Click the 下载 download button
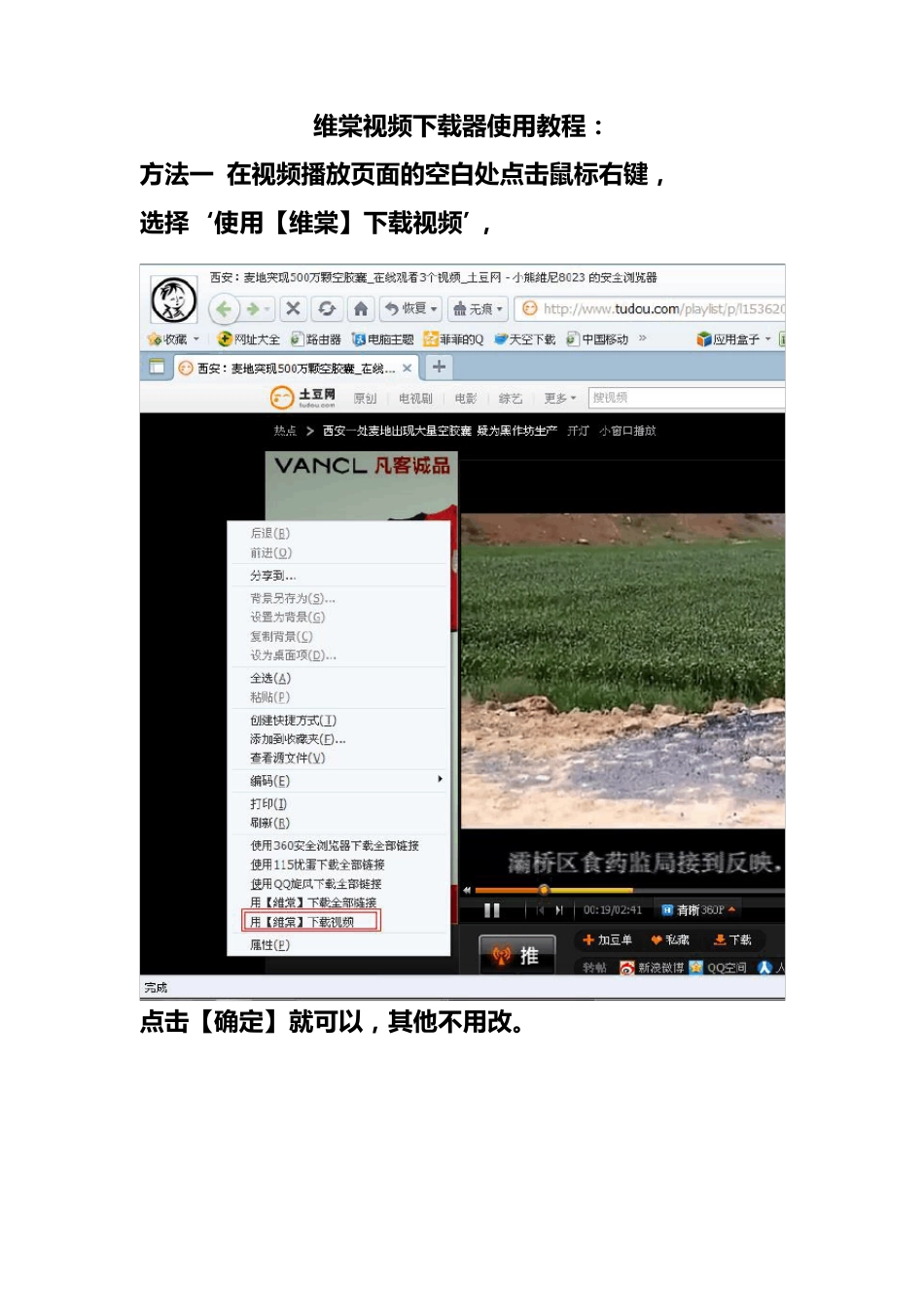Screen dimensions: 924x1307 (732, 940)
